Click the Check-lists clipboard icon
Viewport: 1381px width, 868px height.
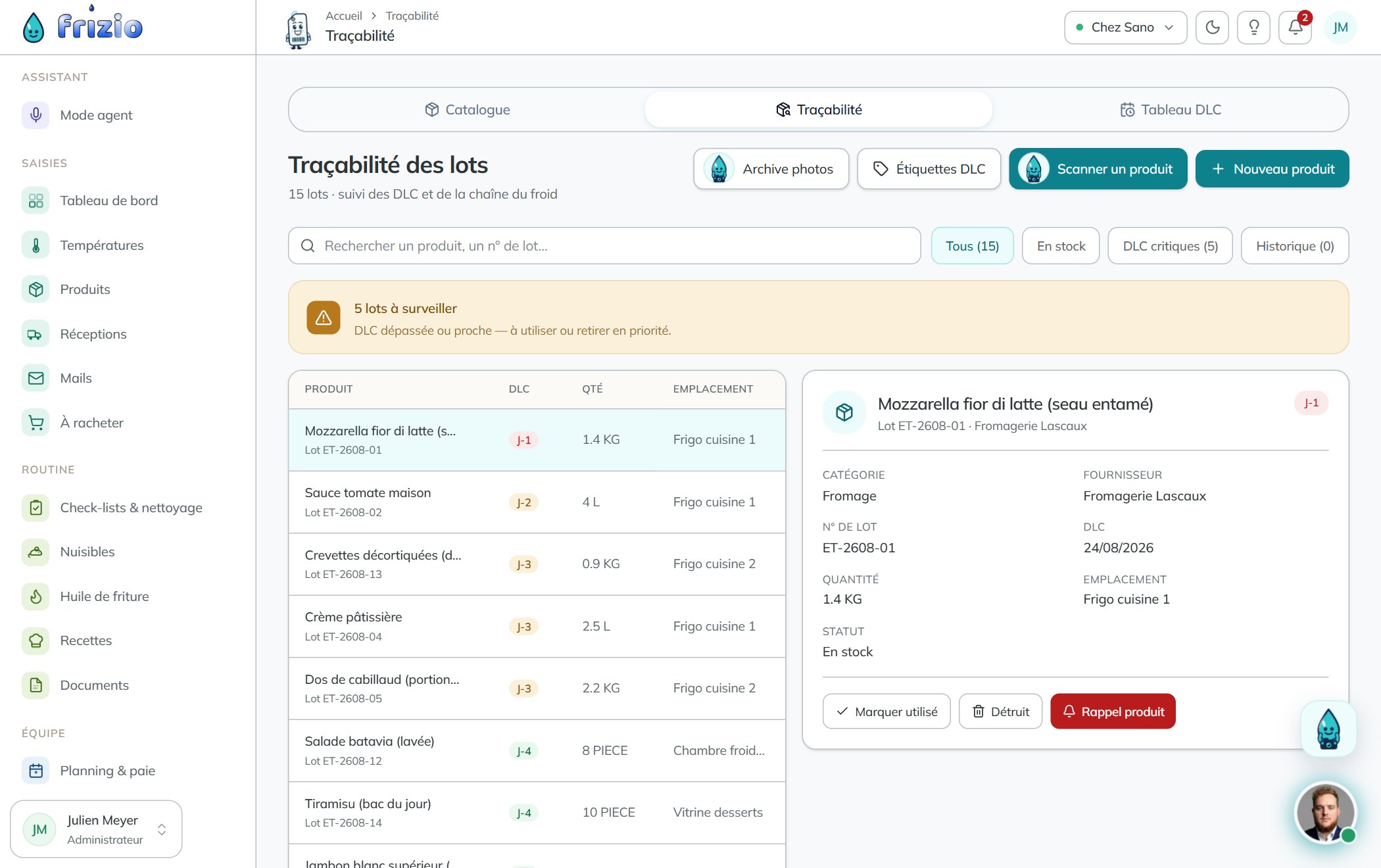(36, 508)
